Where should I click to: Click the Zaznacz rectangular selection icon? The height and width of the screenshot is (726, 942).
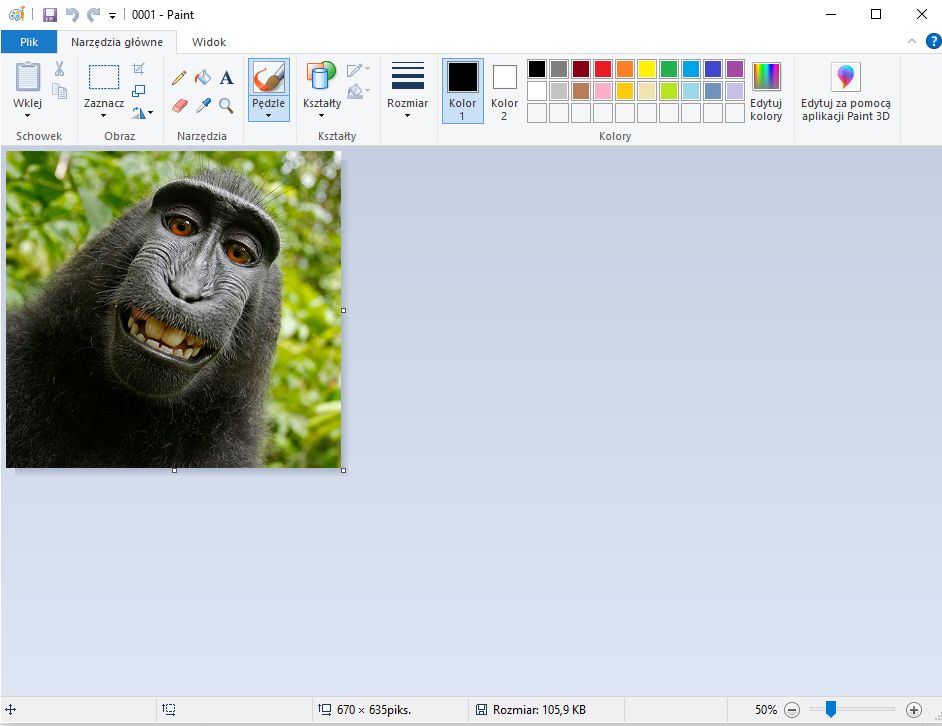pos(104,78)
